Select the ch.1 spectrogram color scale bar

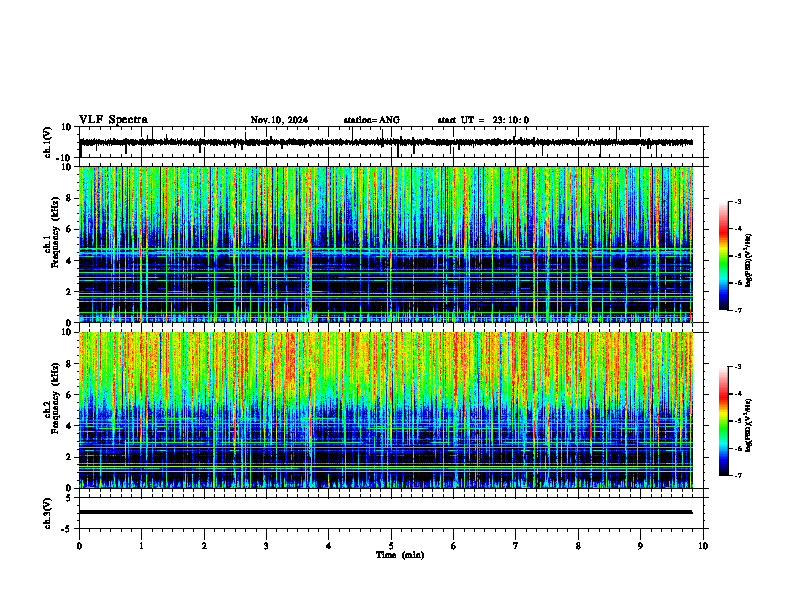(x=724, y=256)
